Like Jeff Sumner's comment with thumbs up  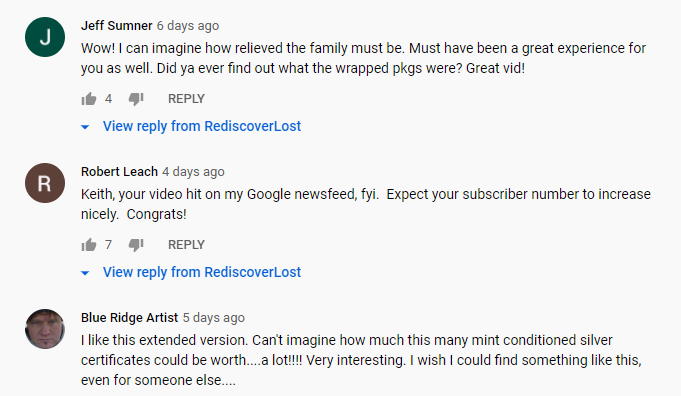tap(89, 99)
